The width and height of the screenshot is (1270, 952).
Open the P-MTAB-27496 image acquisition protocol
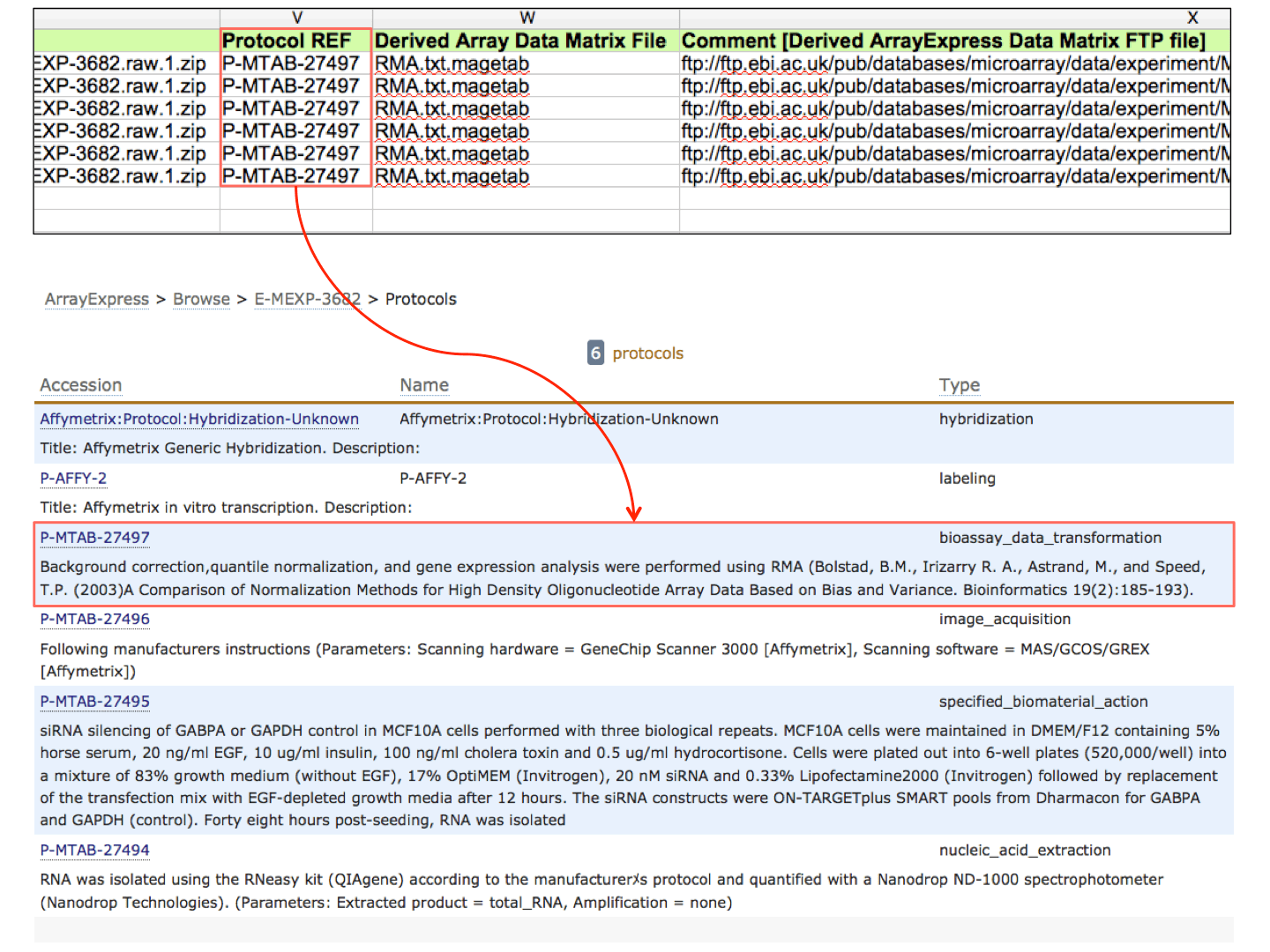point(94,620)
